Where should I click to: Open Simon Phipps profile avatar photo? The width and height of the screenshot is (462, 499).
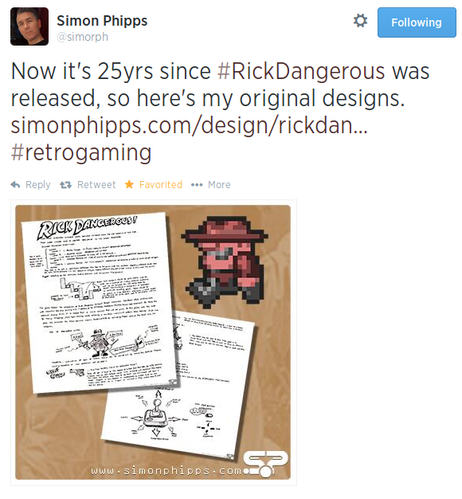click(29, 26)
